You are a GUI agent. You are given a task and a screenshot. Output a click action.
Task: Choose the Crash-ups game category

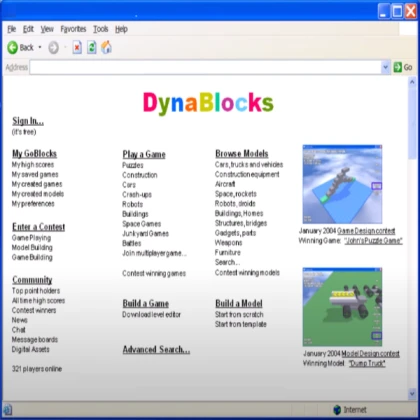(137, 195)
